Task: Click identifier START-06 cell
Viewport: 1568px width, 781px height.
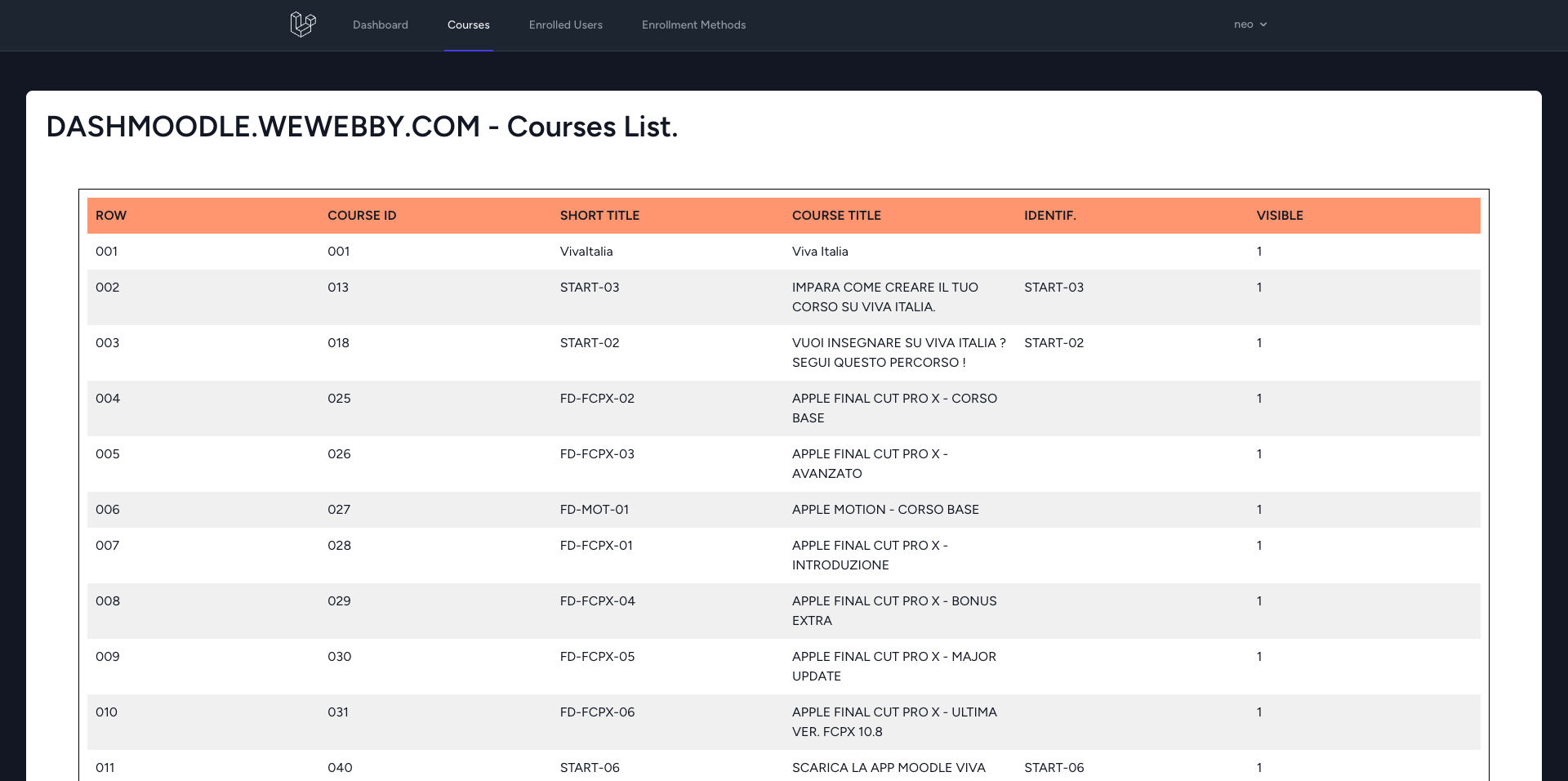Action: point(1054,768)
